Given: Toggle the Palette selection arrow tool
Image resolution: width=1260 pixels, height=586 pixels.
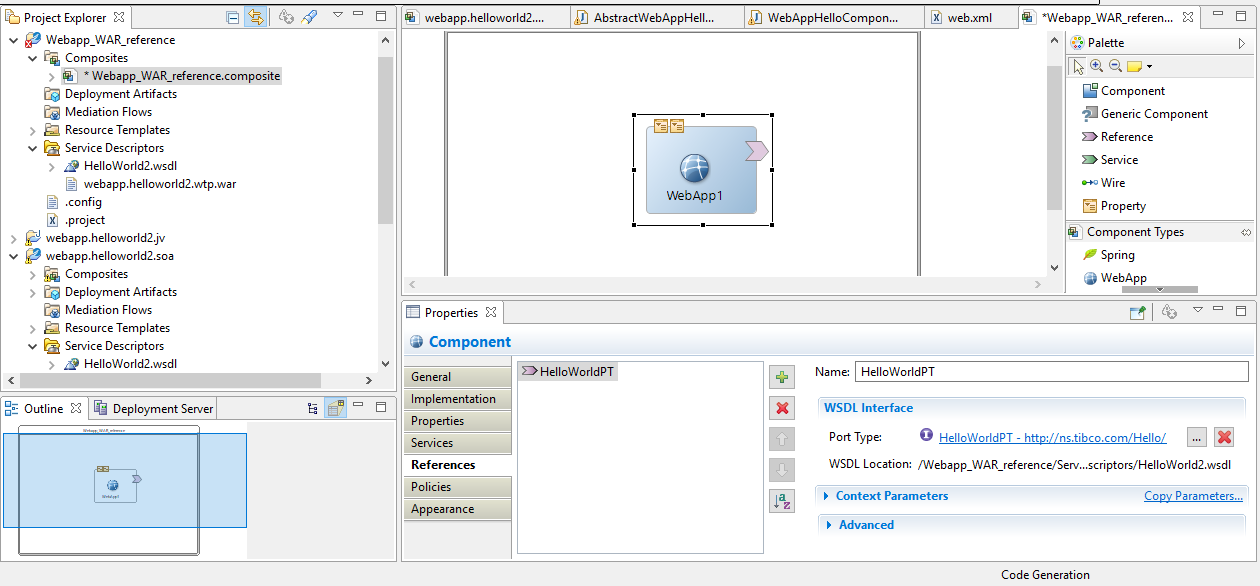Looking at the screenshot, I should (x=1078, y=66).
